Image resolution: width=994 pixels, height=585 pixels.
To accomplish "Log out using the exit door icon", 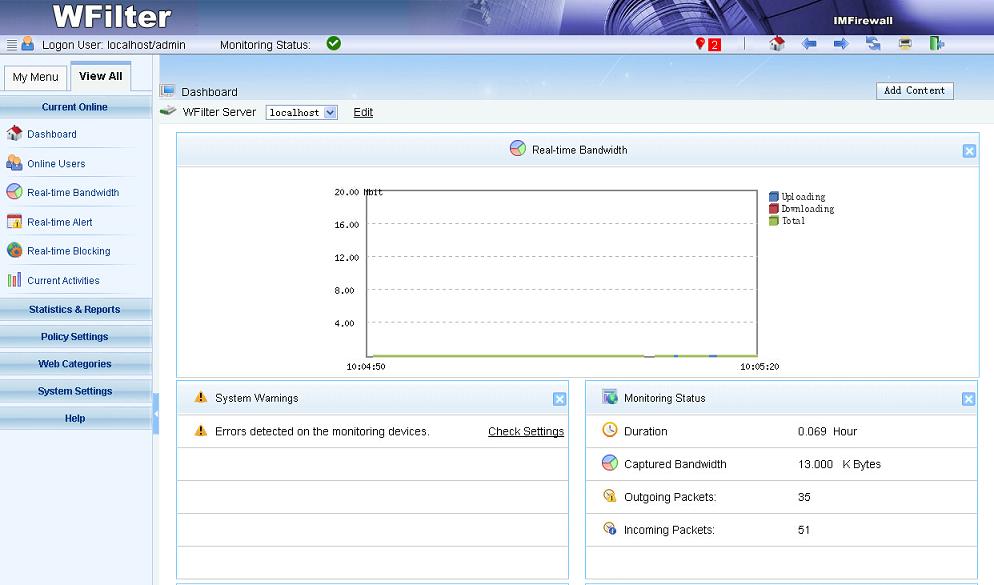I will point(937,43).
